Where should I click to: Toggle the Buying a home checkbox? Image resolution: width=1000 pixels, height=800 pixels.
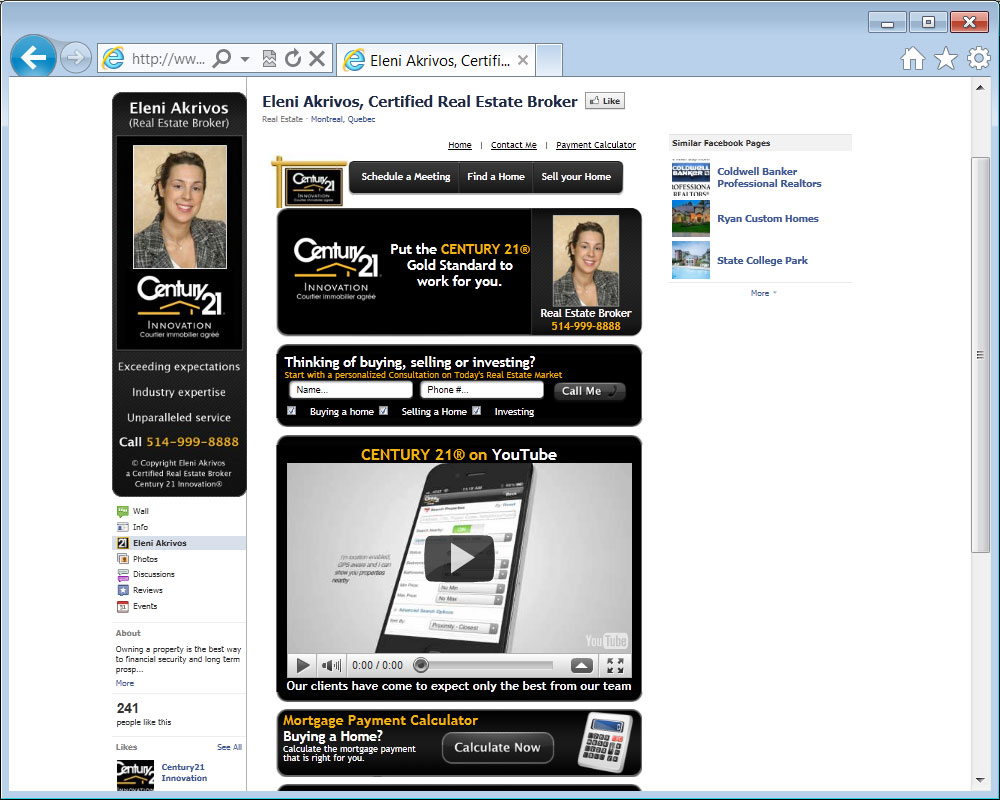291,411
